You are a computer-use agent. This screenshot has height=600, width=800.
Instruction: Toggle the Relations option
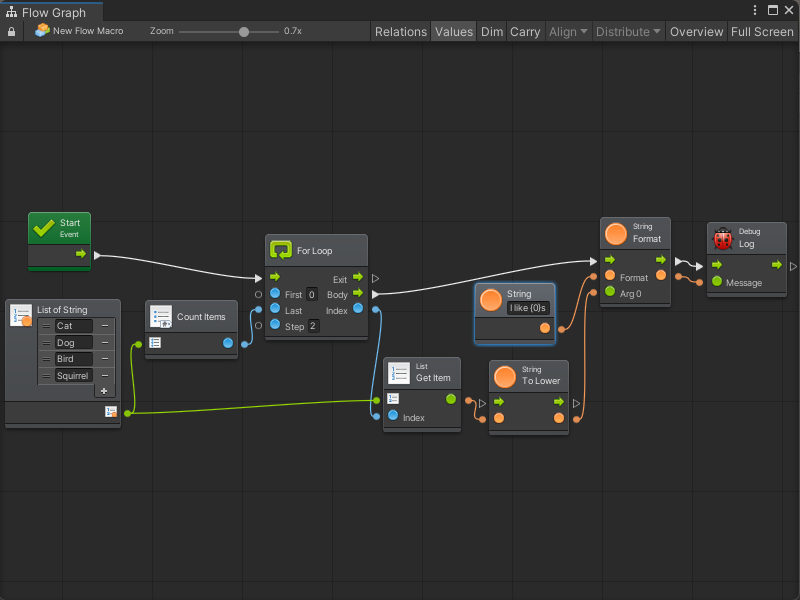coord(400,31)
